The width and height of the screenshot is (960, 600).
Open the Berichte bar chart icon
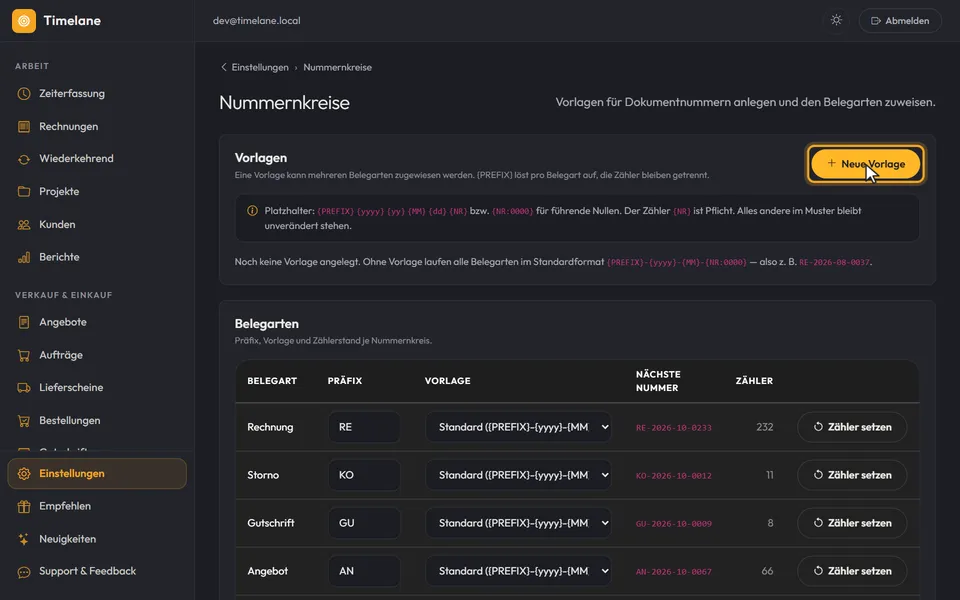pyautogui.click(x=24, y=257)
